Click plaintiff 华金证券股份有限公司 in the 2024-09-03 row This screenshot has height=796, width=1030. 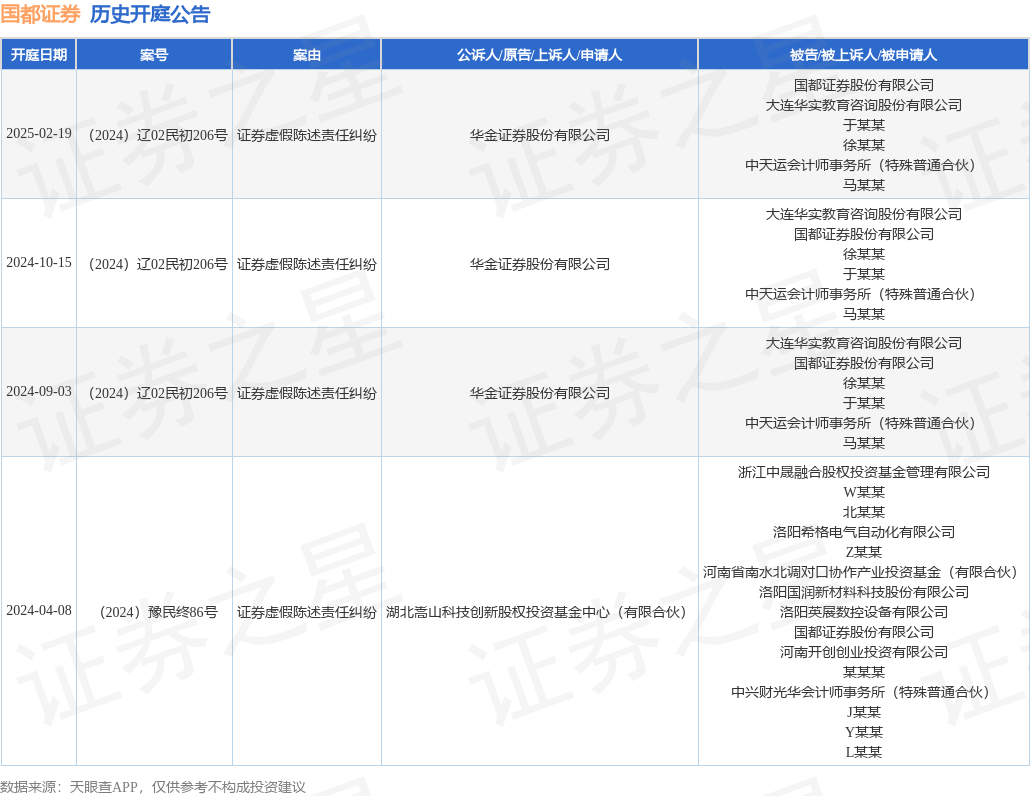(x=539, y=393)
